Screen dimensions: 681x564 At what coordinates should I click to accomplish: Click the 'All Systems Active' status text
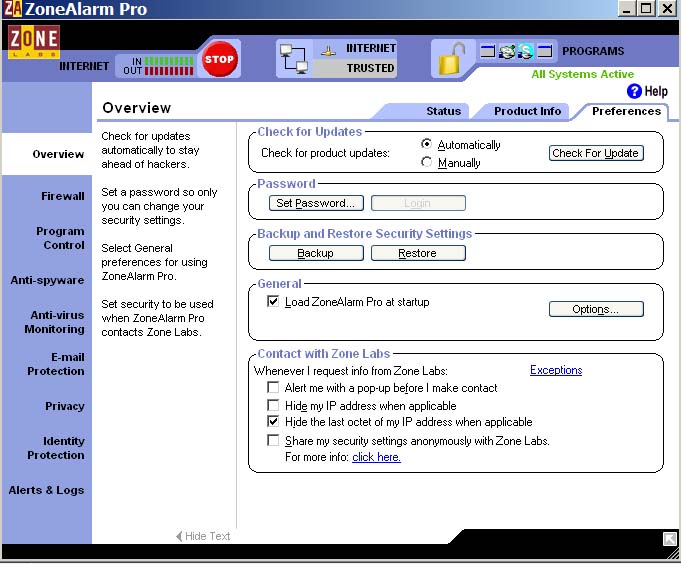coord(582,74)
